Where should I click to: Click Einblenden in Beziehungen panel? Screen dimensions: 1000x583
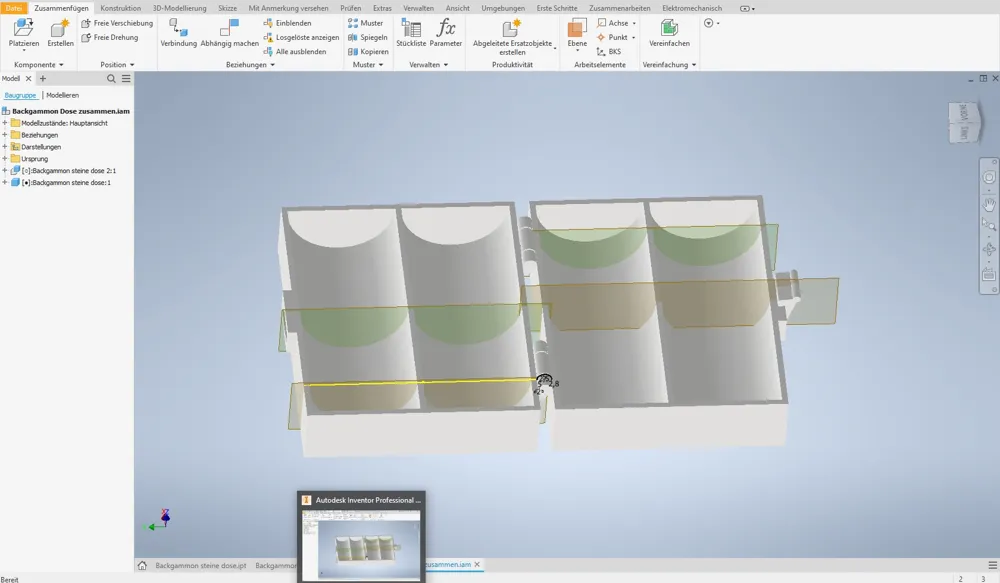coord(288,23)
